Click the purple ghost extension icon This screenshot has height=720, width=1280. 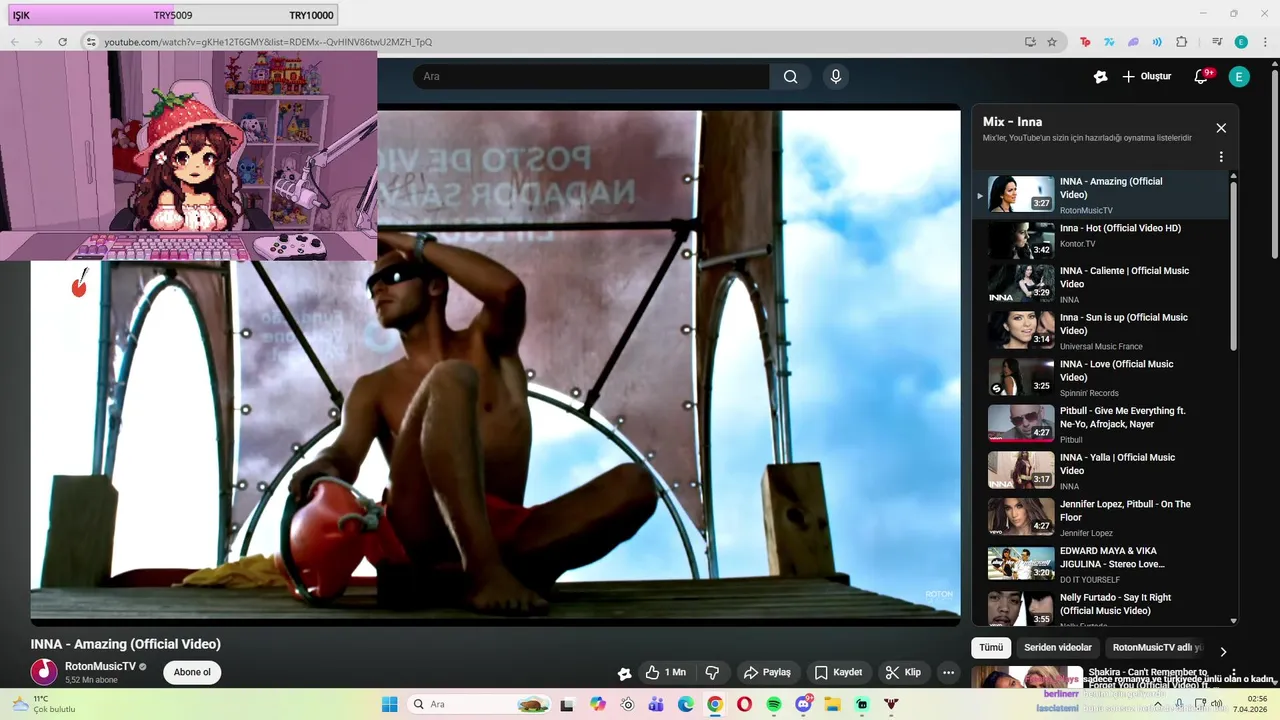1133,42
